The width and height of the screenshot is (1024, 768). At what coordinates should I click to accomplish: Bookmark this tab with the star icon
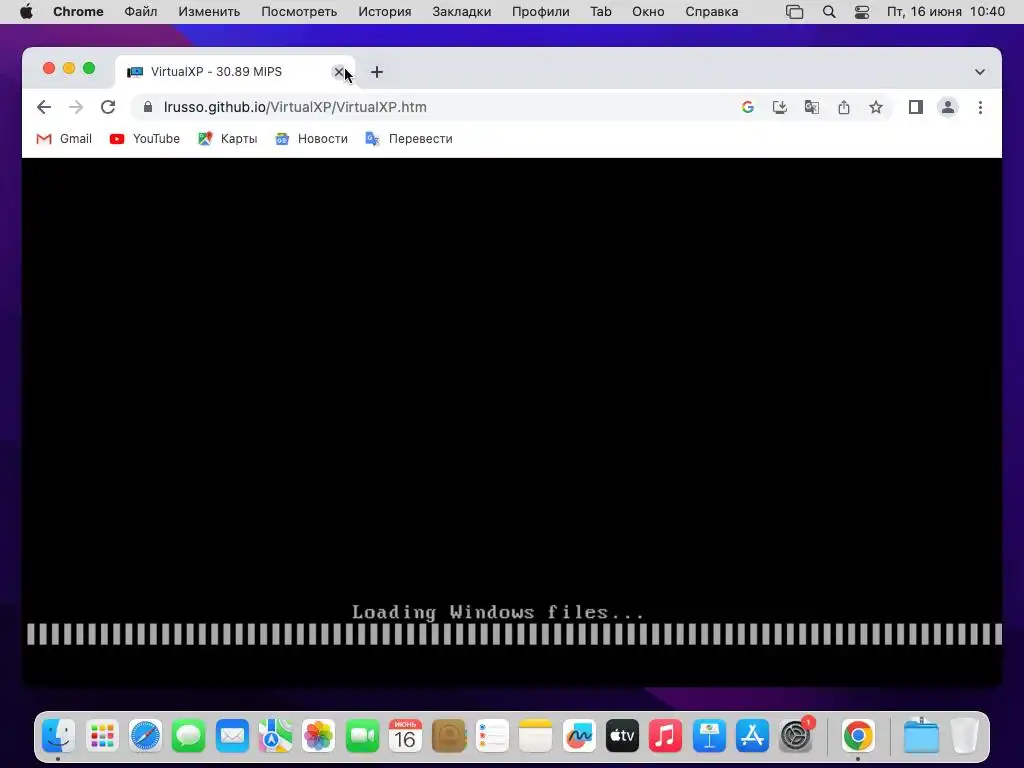(876, 107)
